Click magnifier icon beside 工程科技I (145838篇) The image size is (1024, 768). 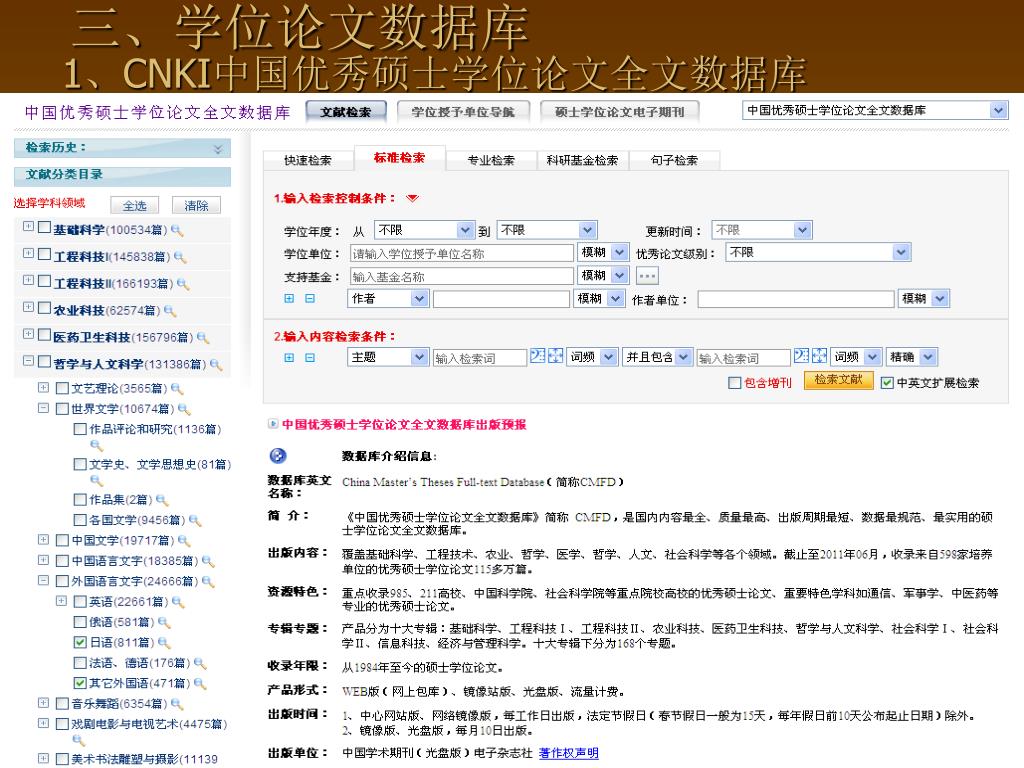point(180,257)
